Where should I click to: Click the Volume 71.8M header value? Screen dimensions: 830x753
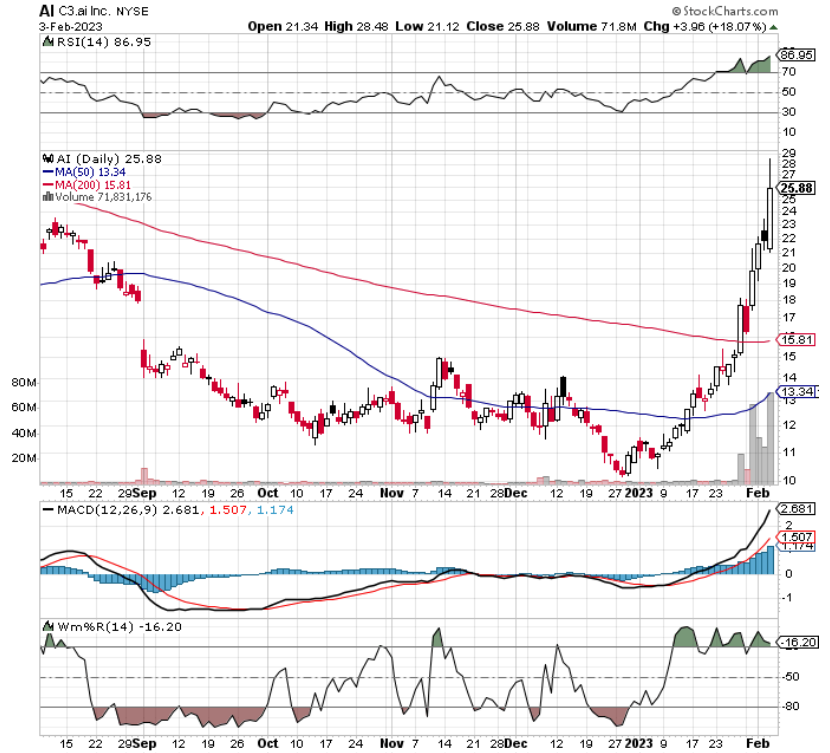point(591,26)
